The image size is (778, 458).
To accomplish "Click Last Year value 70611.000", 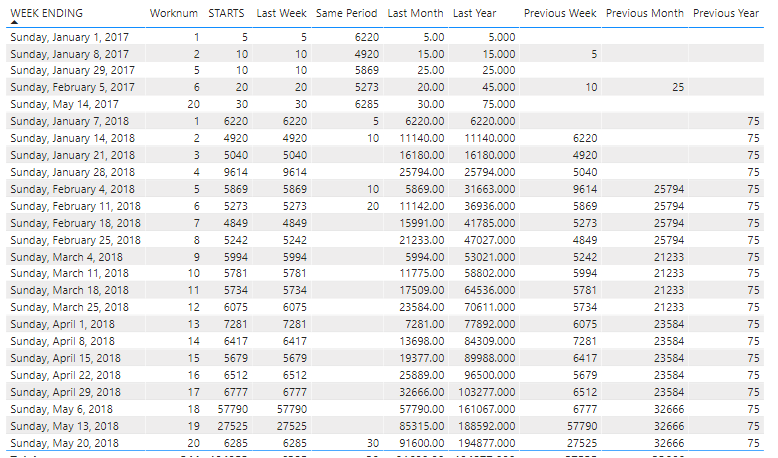I will tap(490, 307).
